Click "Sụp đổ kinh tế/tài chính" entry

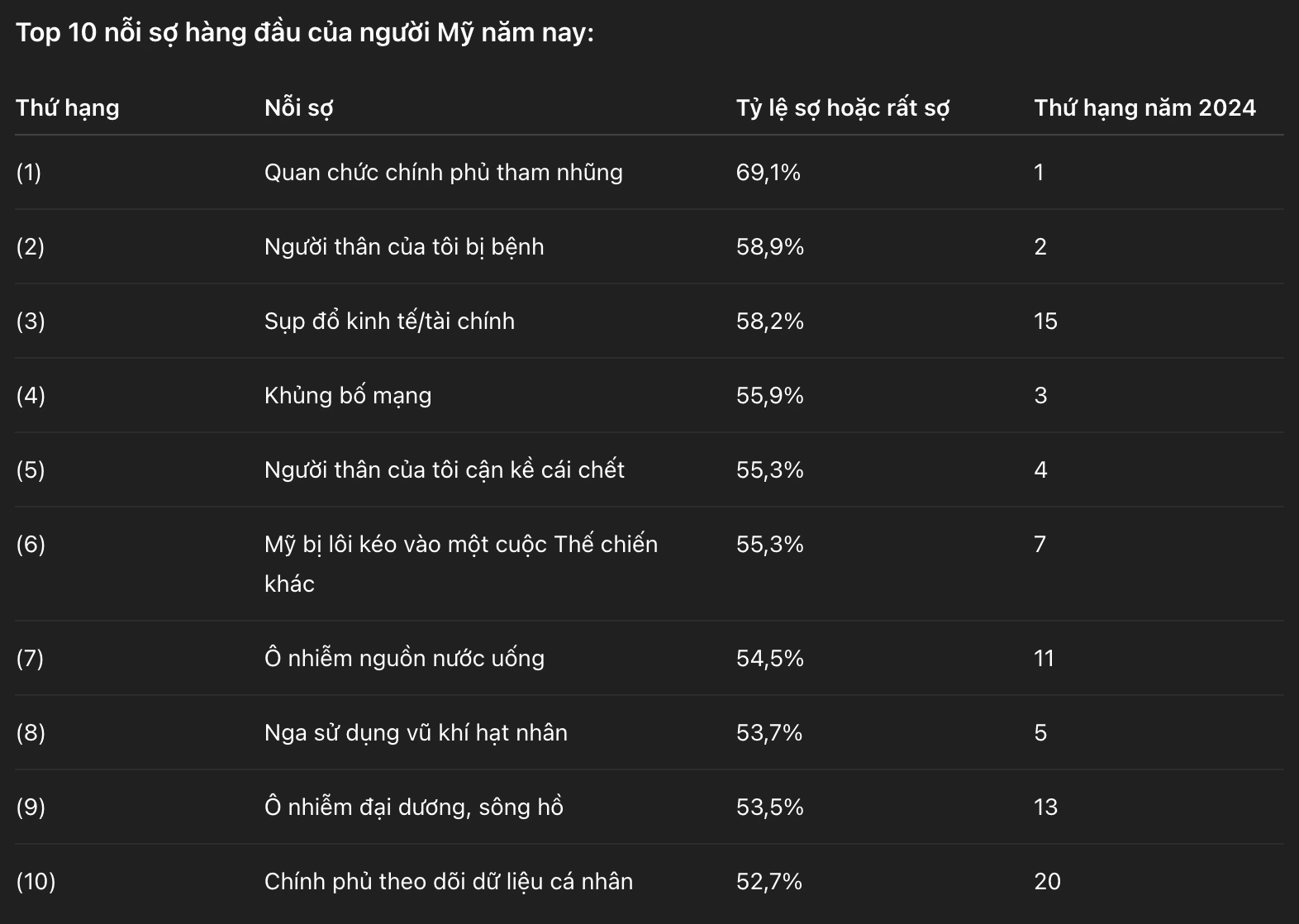tap(389, 321)
